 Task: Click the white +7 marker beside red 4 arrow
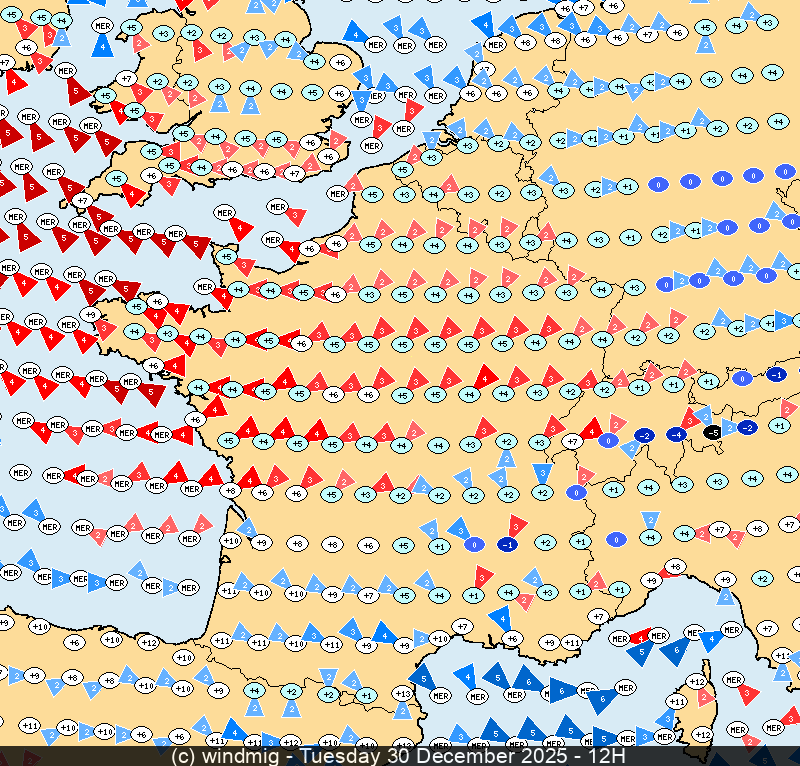(572, 440)
